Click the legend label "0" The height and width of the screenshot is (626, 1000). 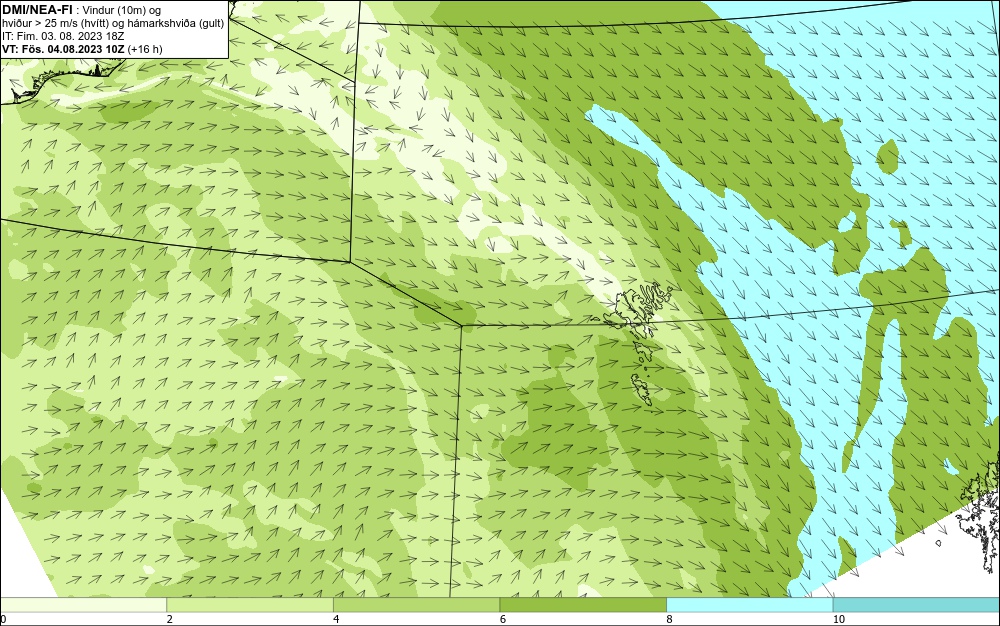pos(3,620)
